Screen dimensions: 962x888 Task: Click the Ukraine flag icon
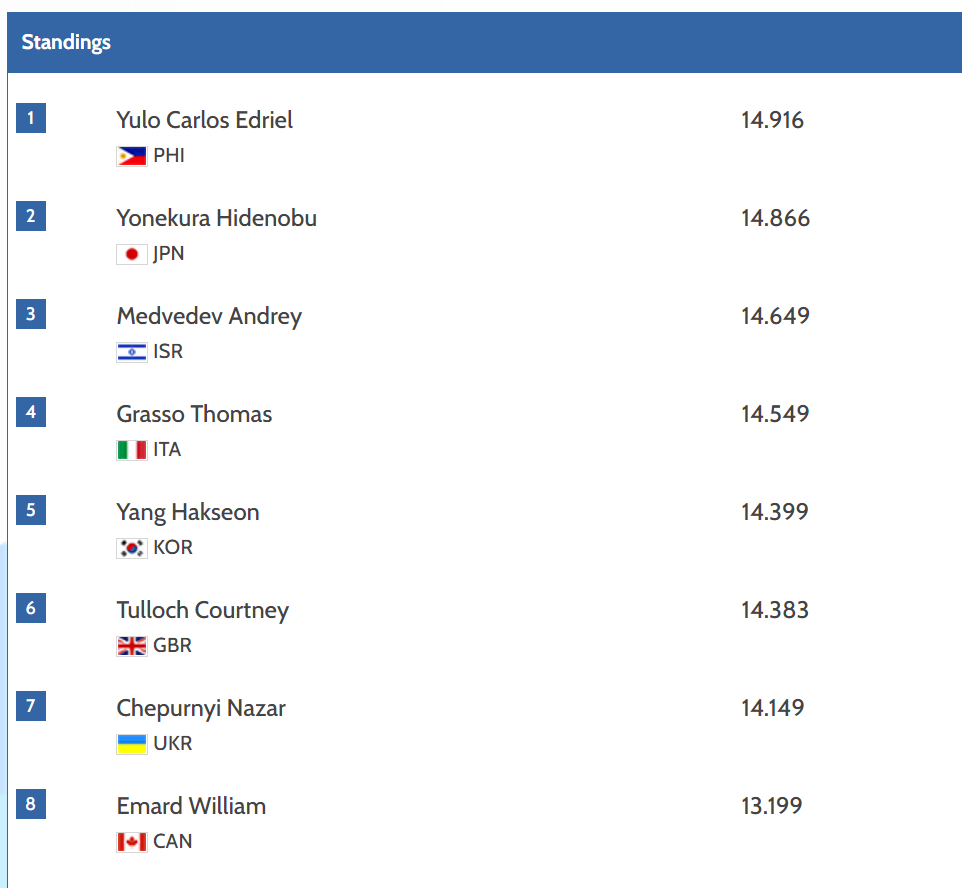(x=132, y=744)
